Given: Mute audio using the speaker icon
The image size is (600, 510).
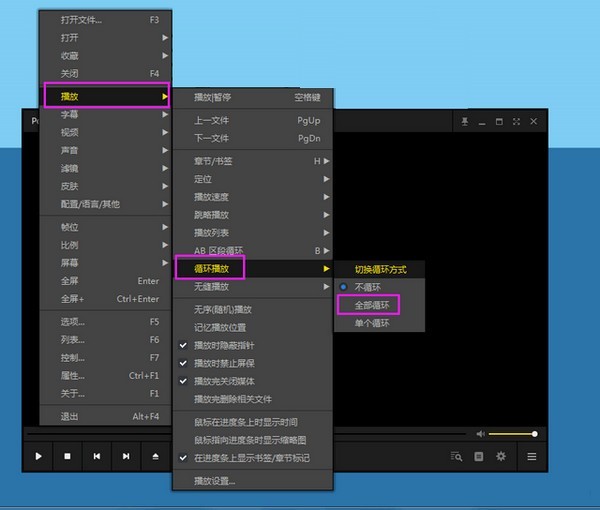Looking at the screenshot, I should 481,434.
